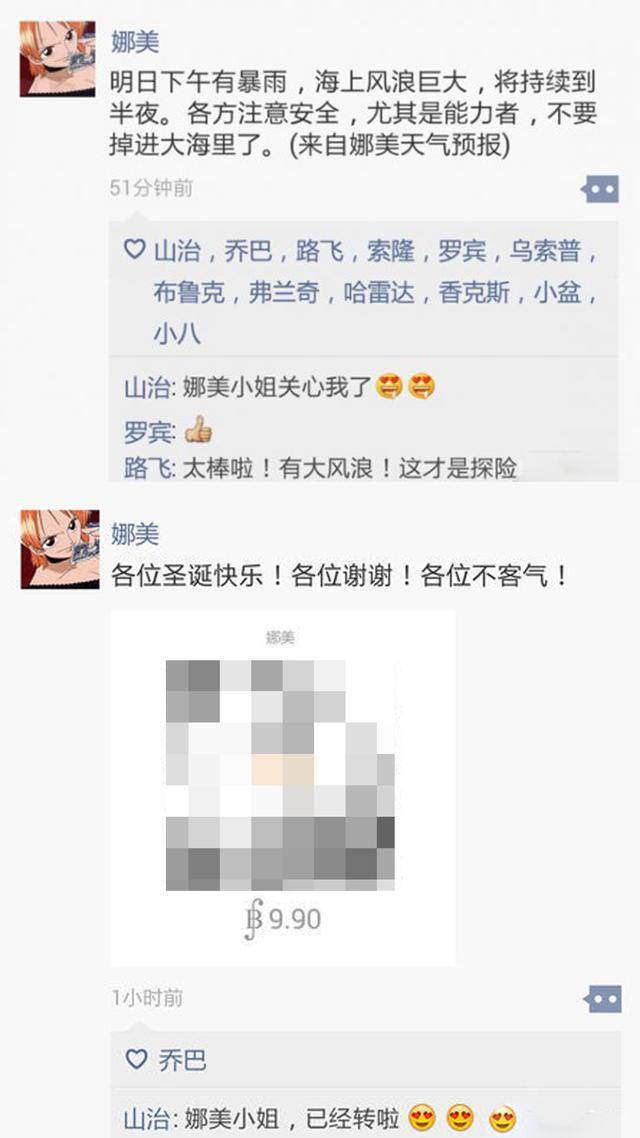Screen dimensions: 640x1138
Task: Tap the heart icon beside 乔巴
Action: tap(136, 1060)
